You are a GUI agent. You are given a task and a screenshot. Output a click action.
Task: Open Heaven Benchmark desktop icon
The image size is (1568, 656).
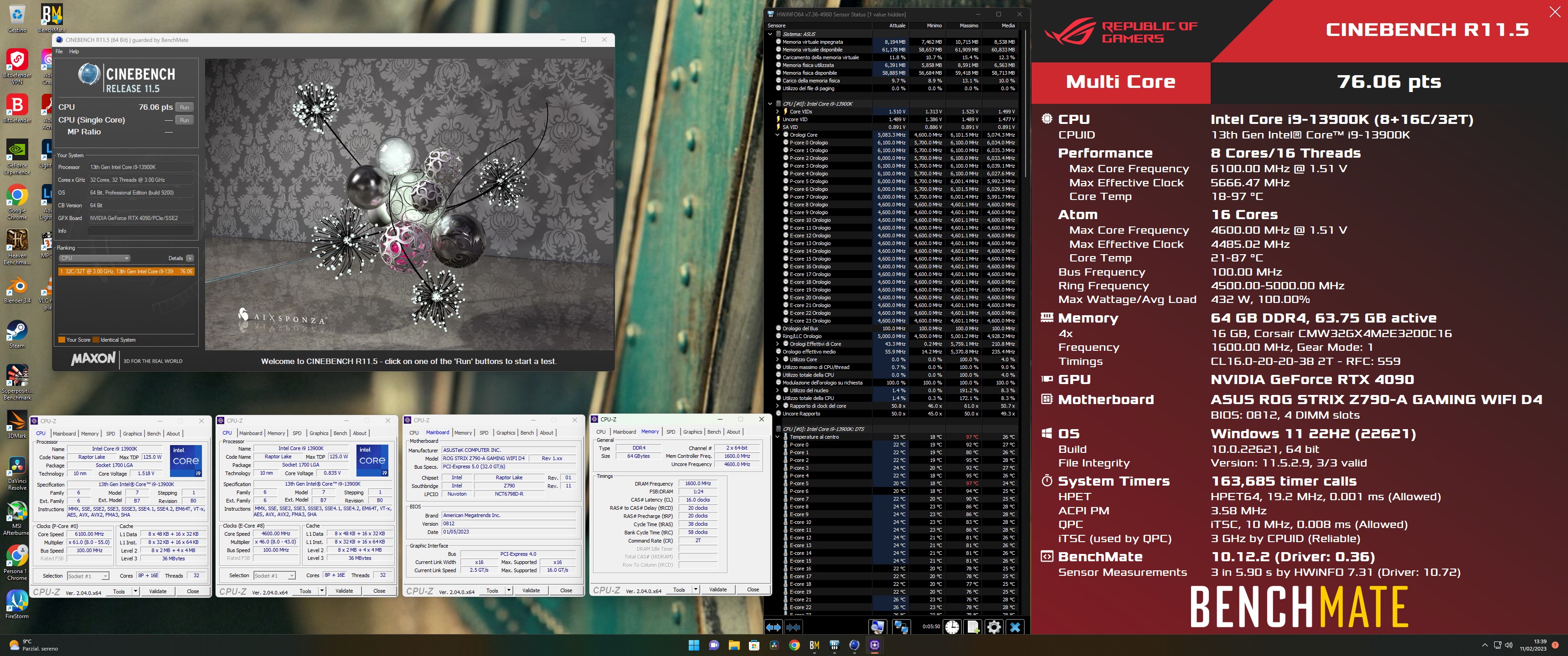[x=17, y=247]
